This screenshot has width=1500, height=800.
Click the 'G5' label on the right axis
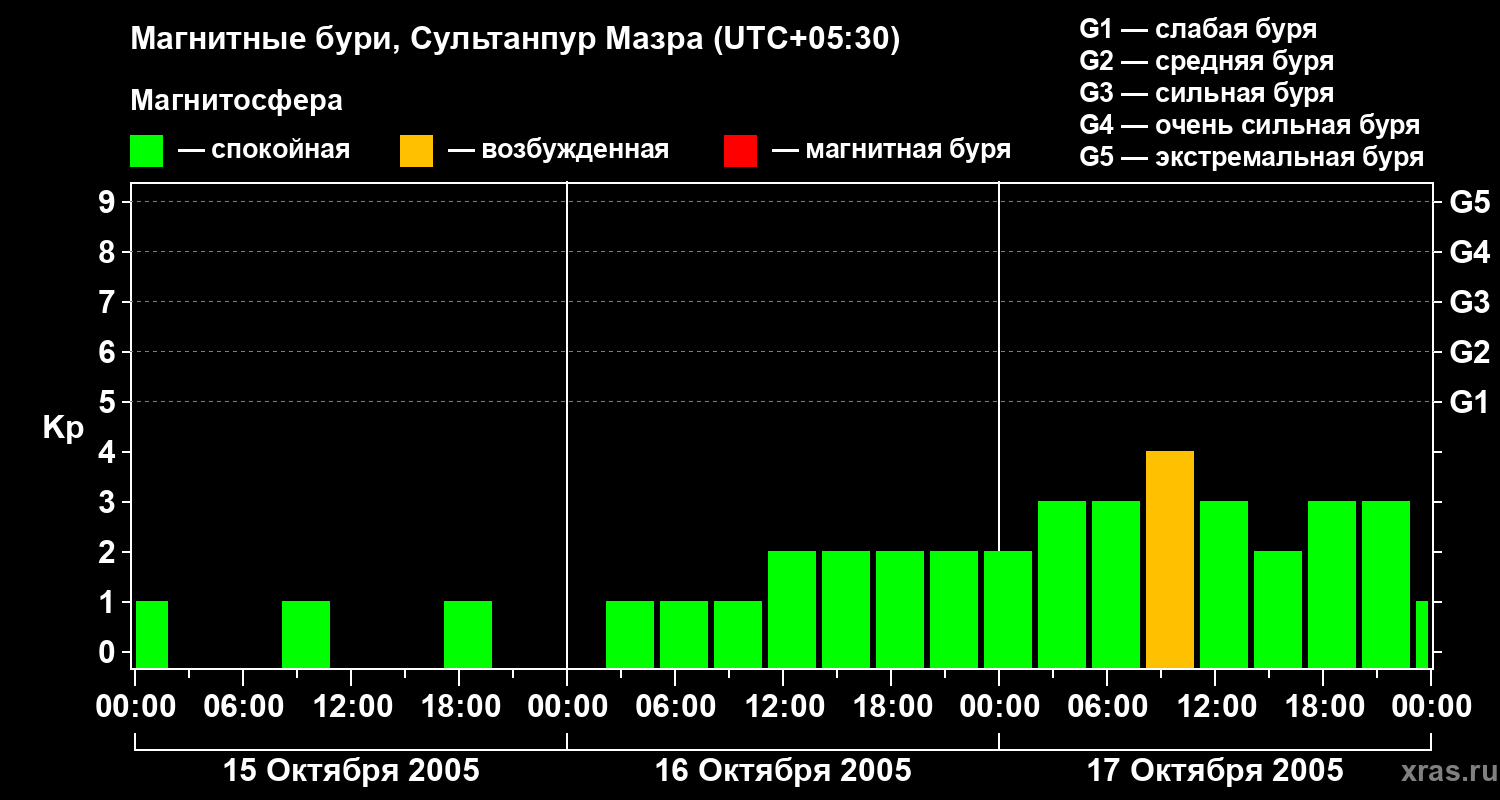[x=1469, y=202]
